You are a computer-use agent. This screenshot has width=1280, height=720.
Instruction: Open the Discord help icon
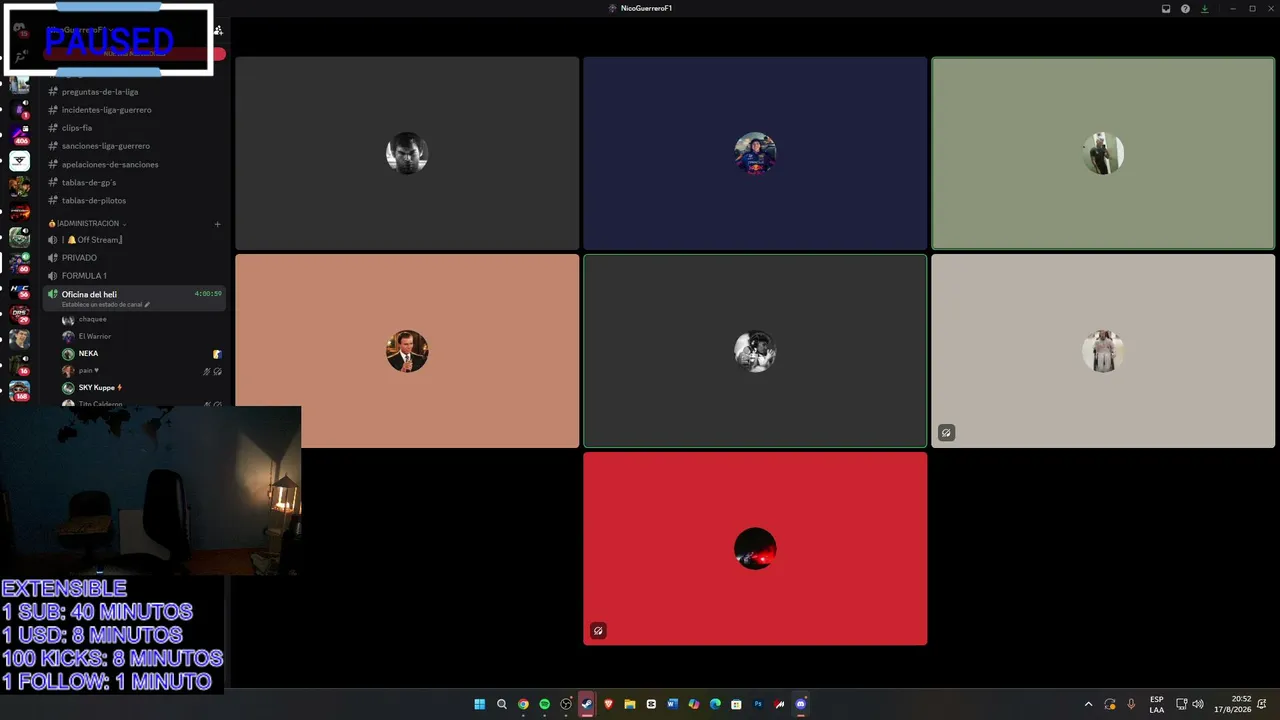[x=1185, y=8]
